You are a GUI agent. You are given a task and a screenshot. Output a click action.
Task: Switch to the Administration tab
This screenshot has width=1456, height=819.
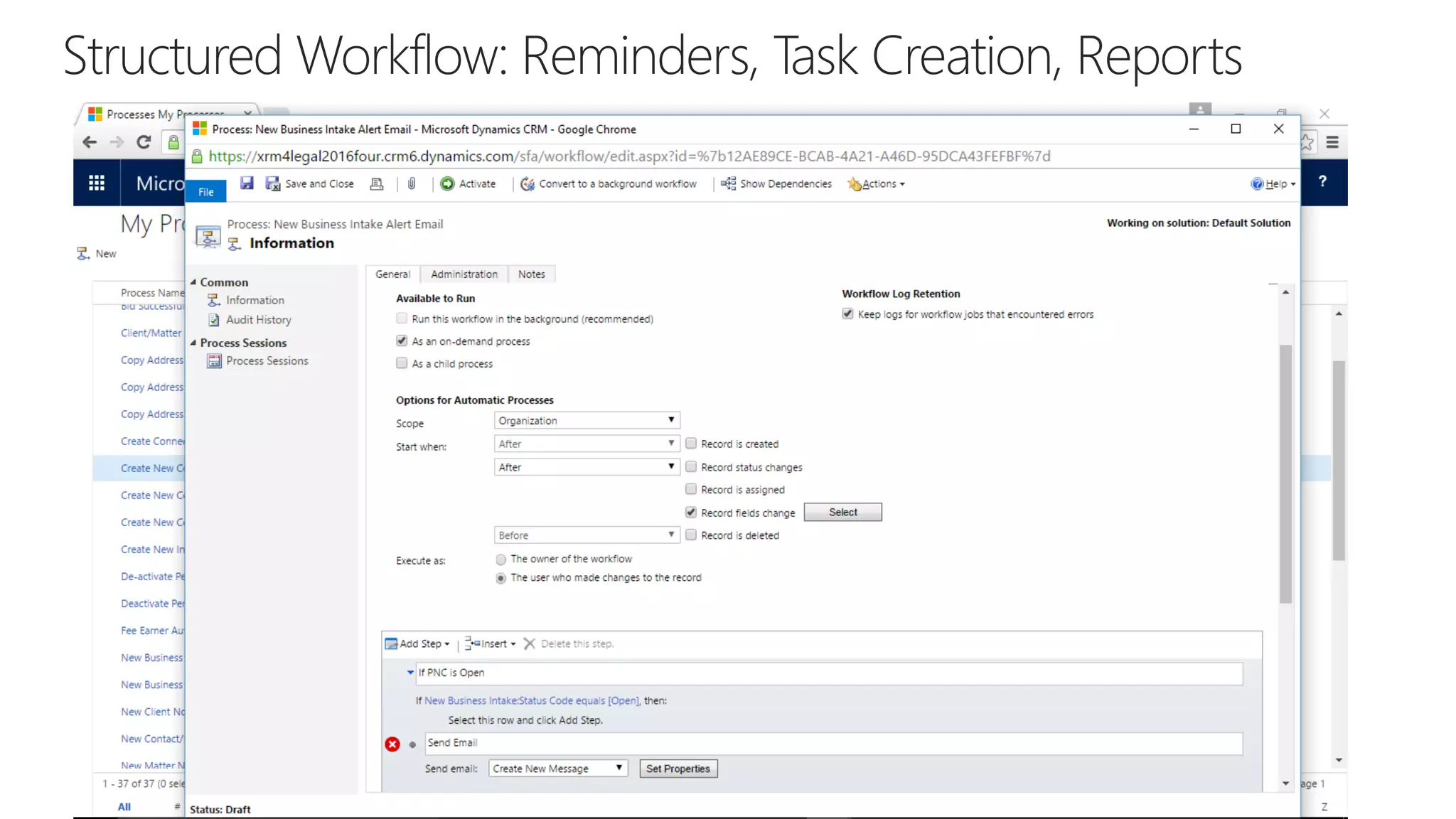[x=464, y=274]
